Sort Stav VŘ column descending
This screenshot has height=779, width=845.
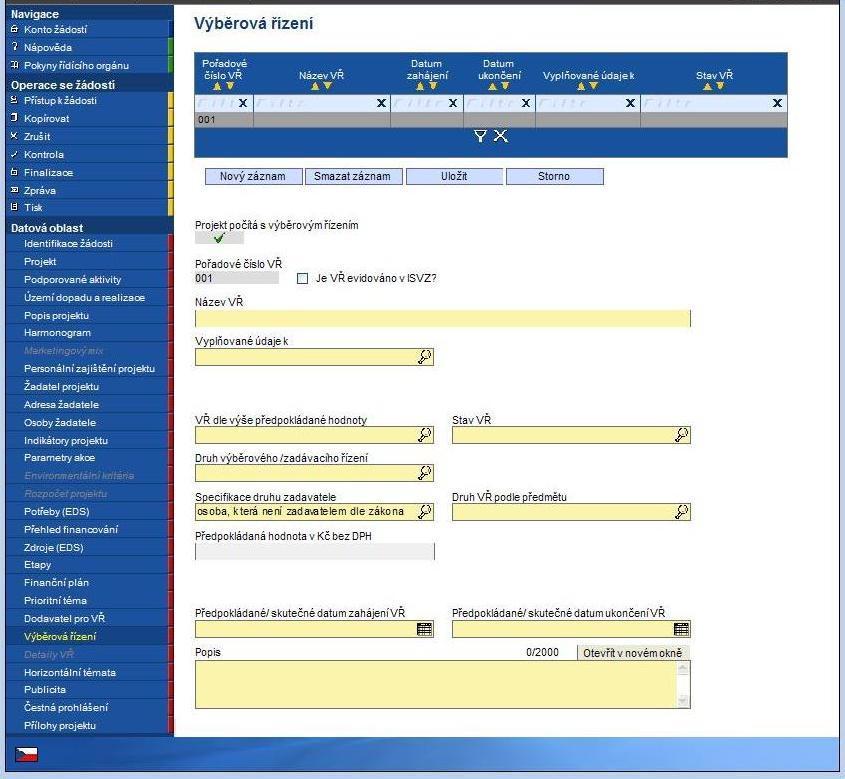point(720,86)
